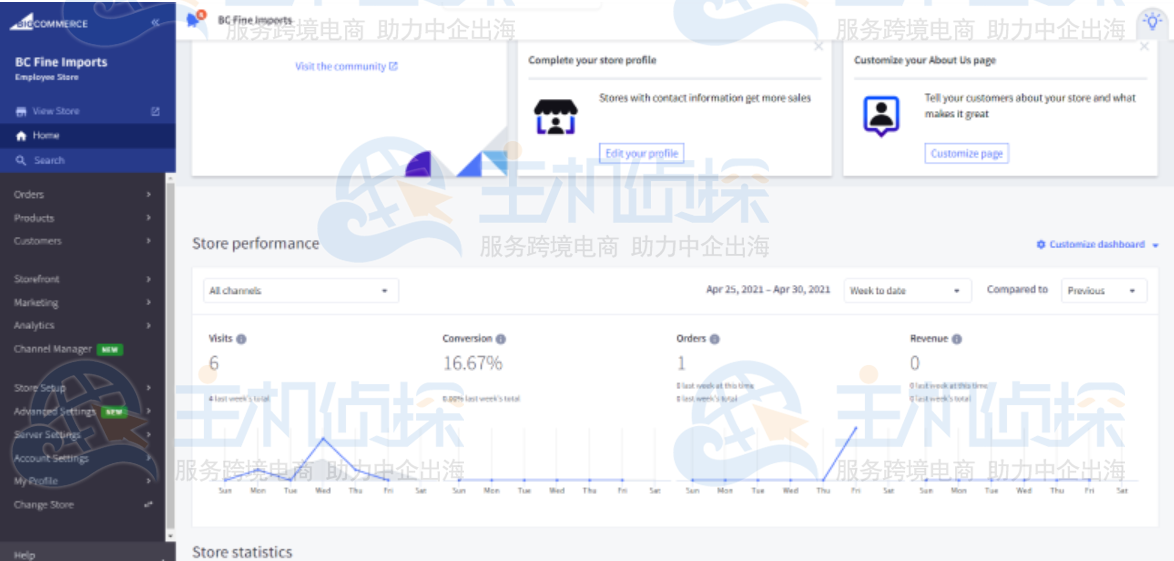Close the Customize your About Us card
This screenshot has width=1174, height=561.
click(1144, 46)
